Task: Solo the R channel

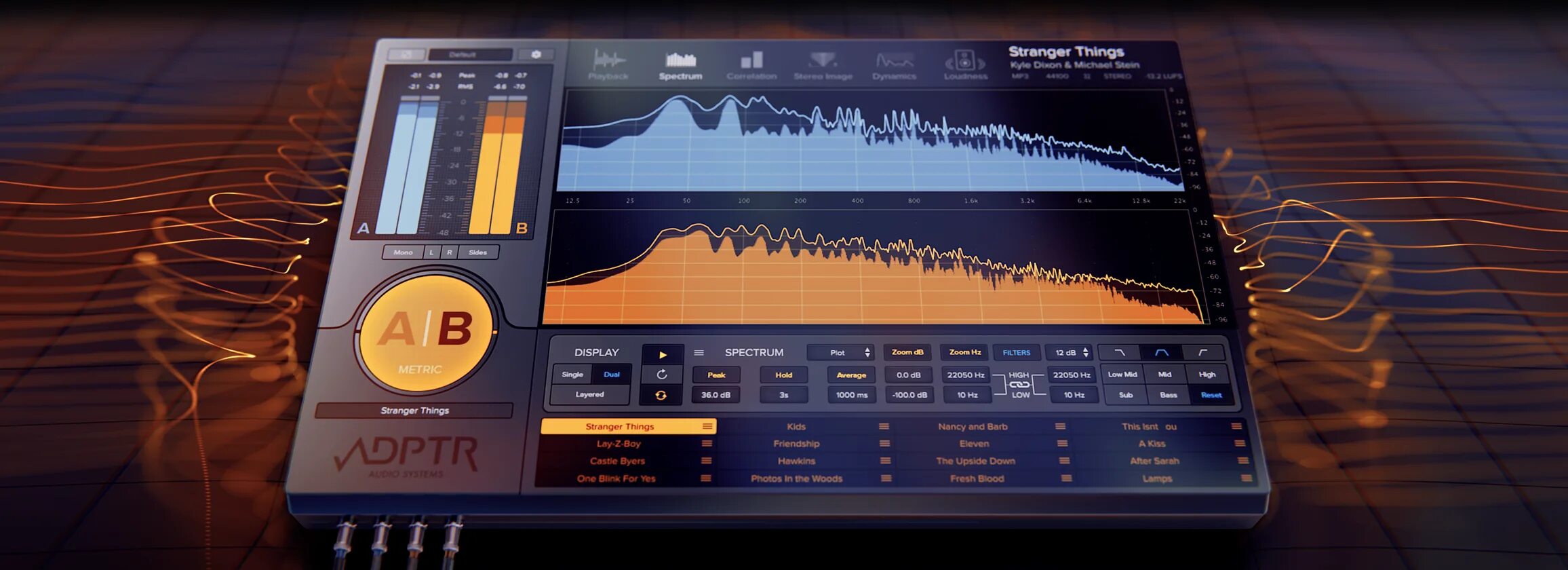Action: 449,252
